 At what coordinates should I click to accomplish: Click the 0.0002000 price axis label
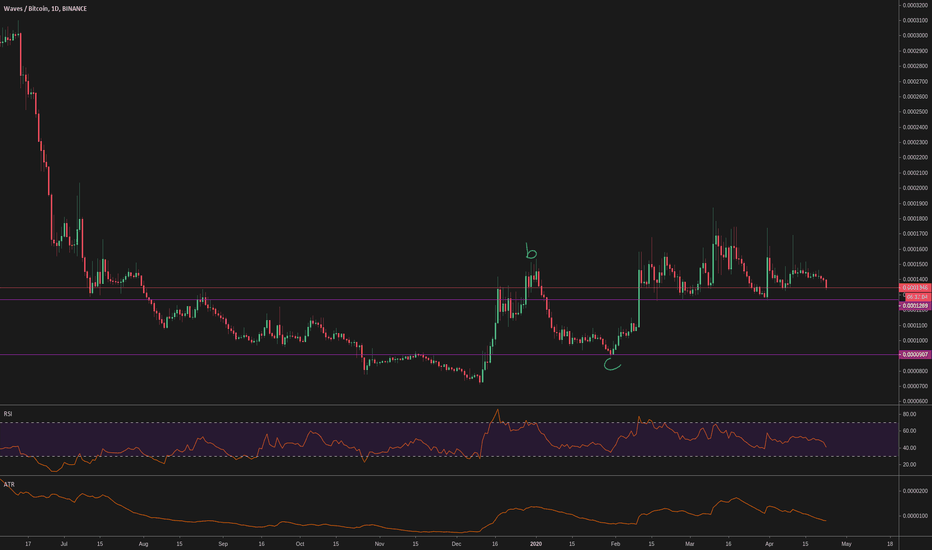tap(915, 188)
